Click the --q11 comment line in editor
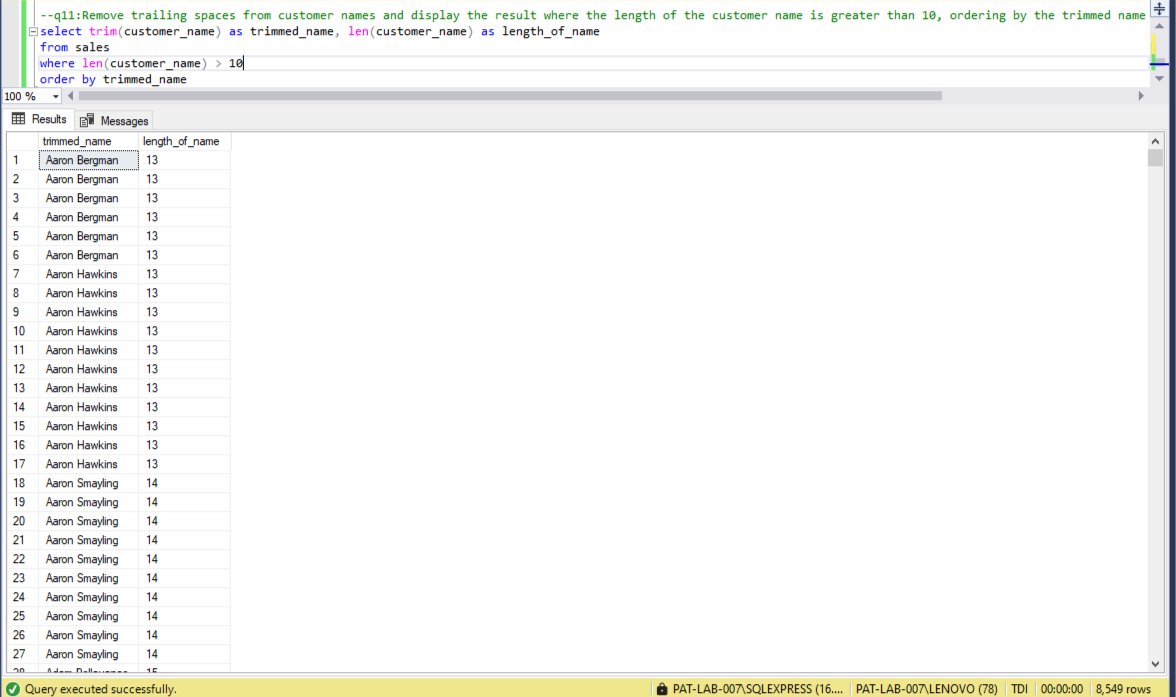Viewport: 1176px width, 697px height. tap(592, 15)
